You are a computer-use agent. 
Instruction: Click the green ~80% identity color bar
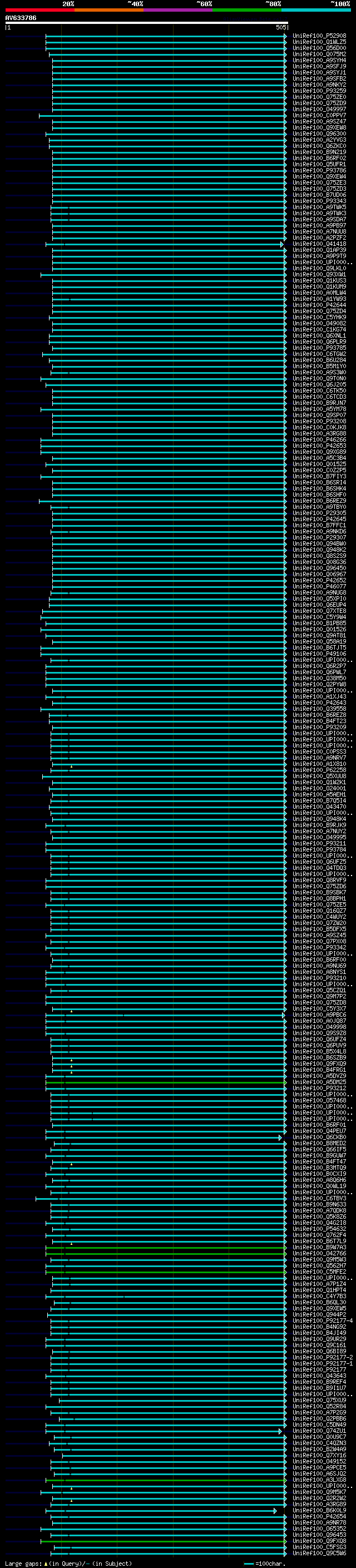tap(247, 10)
